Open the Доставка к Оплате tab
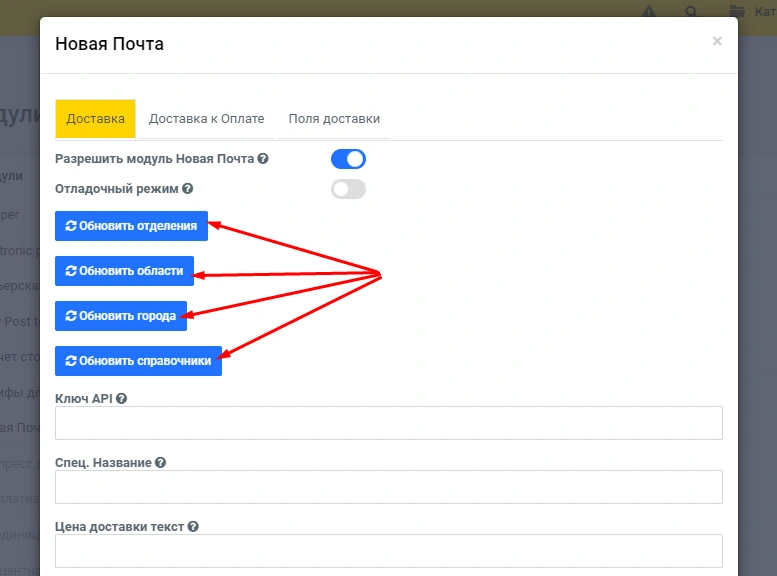Viewport: 777px width, 576px height. pos(206,118)
